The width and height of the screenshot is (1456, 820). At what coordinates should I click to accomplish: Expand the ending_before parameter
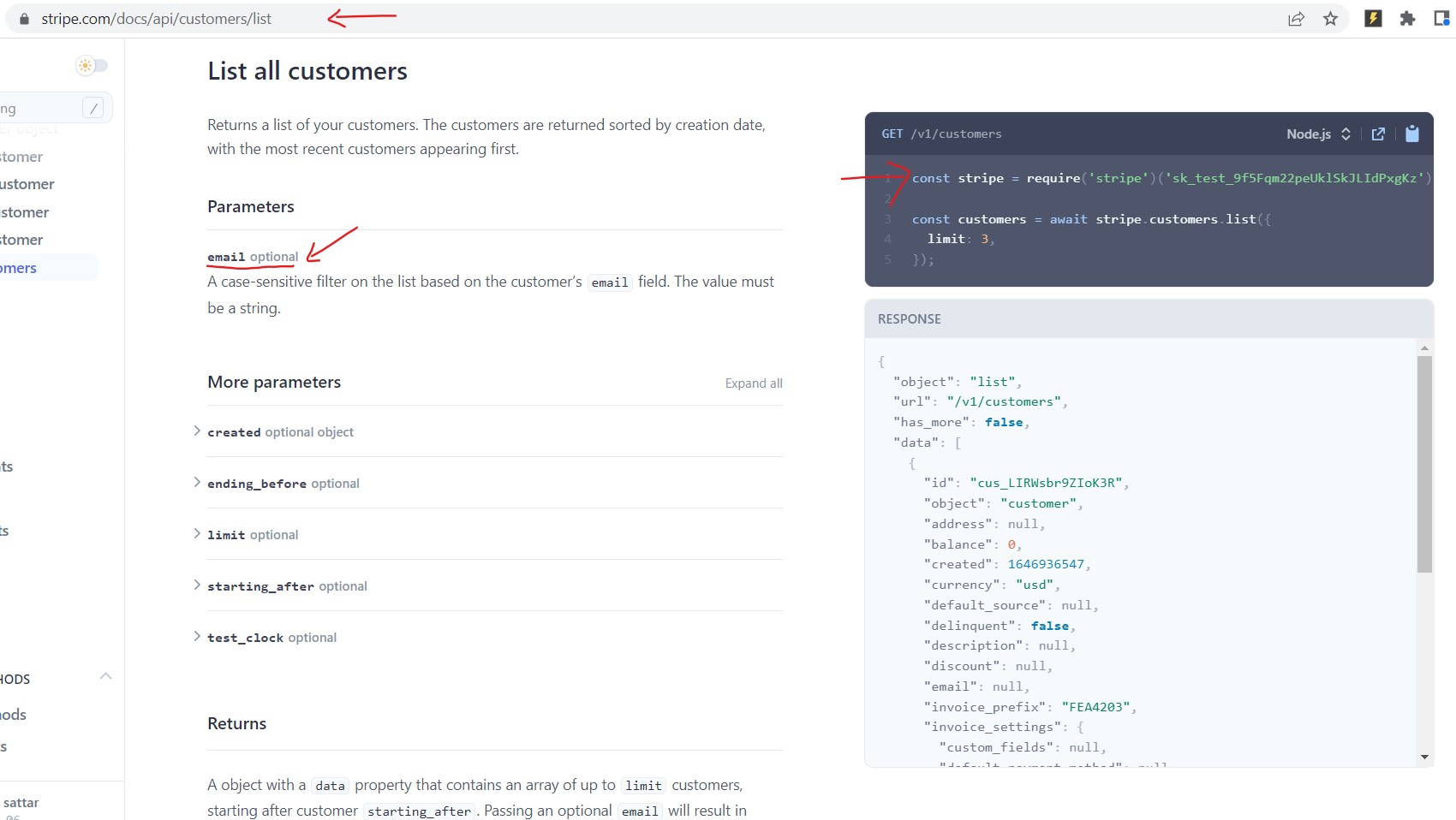coord(488,484)
